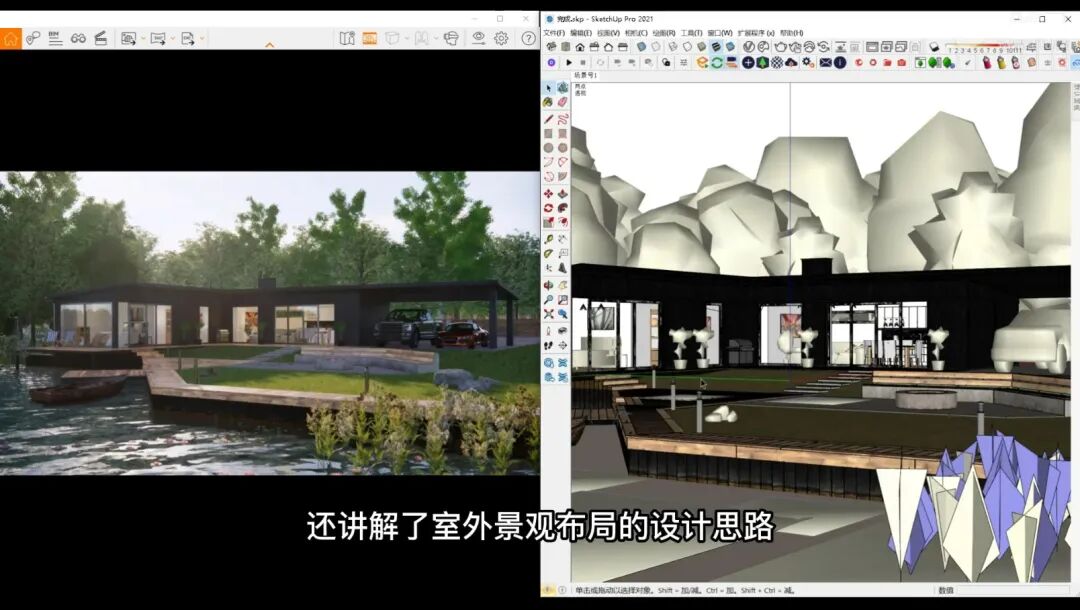The image size is (1080, 610).
Task: Expand the panorama export dropdown arrow
Action: click(172, 39)
